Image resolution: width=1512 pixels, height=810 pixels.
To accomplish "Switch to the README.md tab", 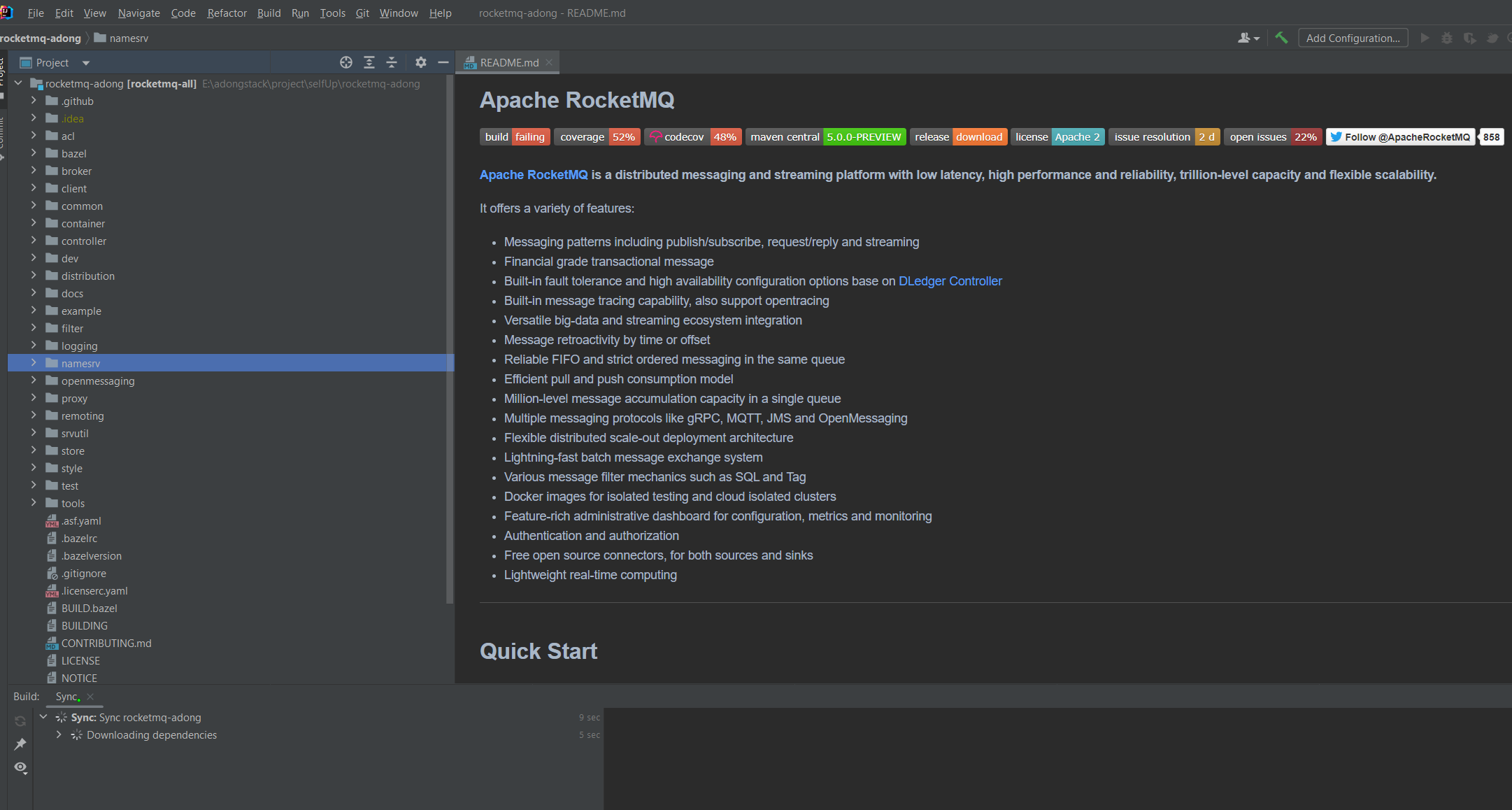I will 509,62.
